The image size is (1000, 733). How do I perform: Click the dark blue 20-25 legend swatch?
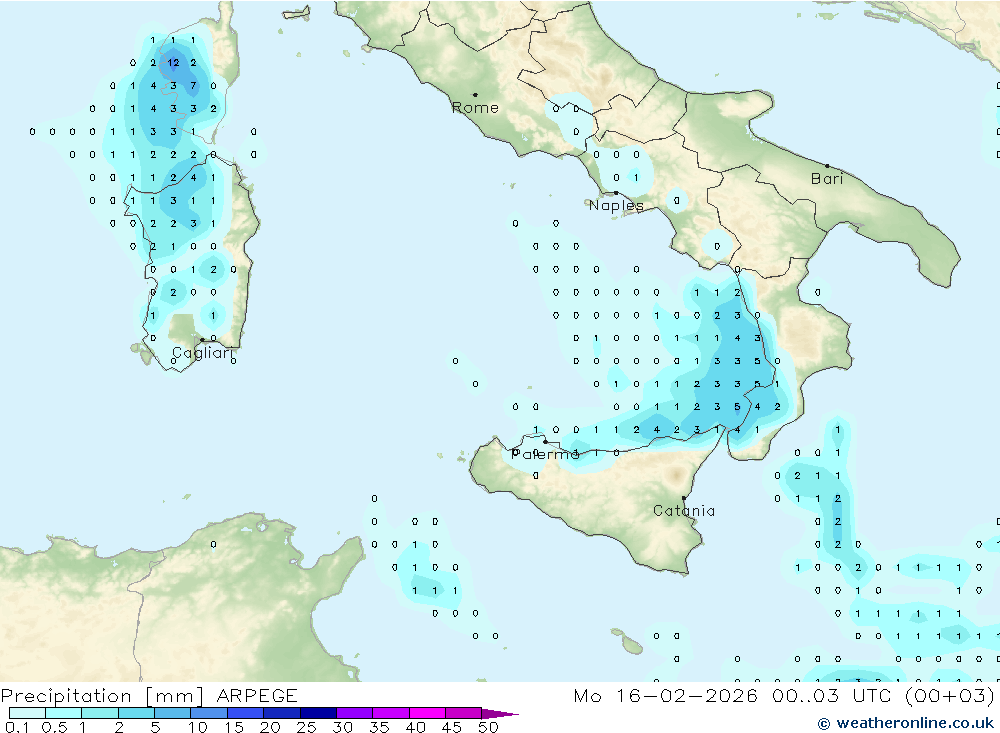coord(282,713)
